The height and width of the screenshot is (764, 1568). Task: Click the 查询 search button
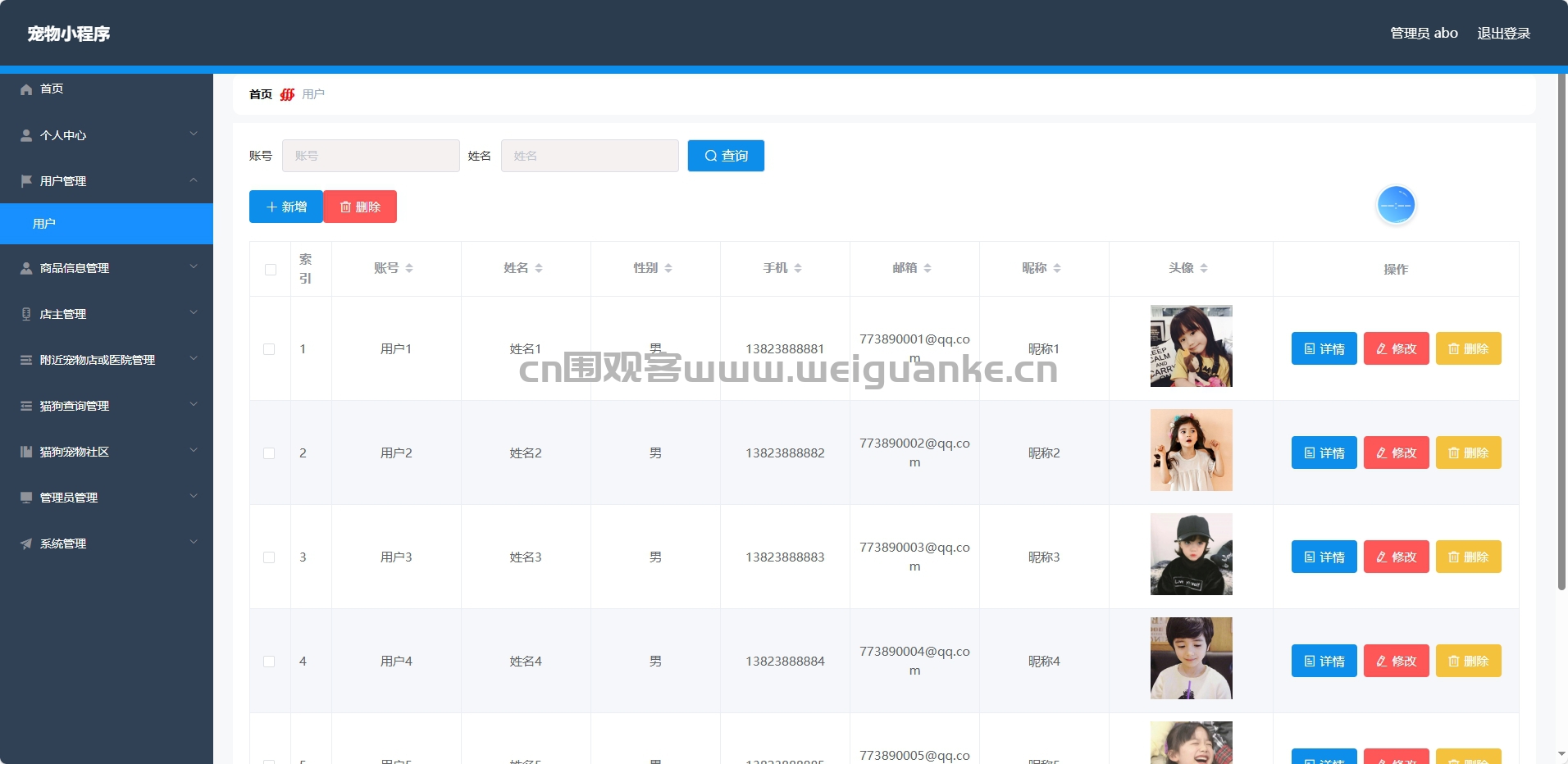pos(726,156)
